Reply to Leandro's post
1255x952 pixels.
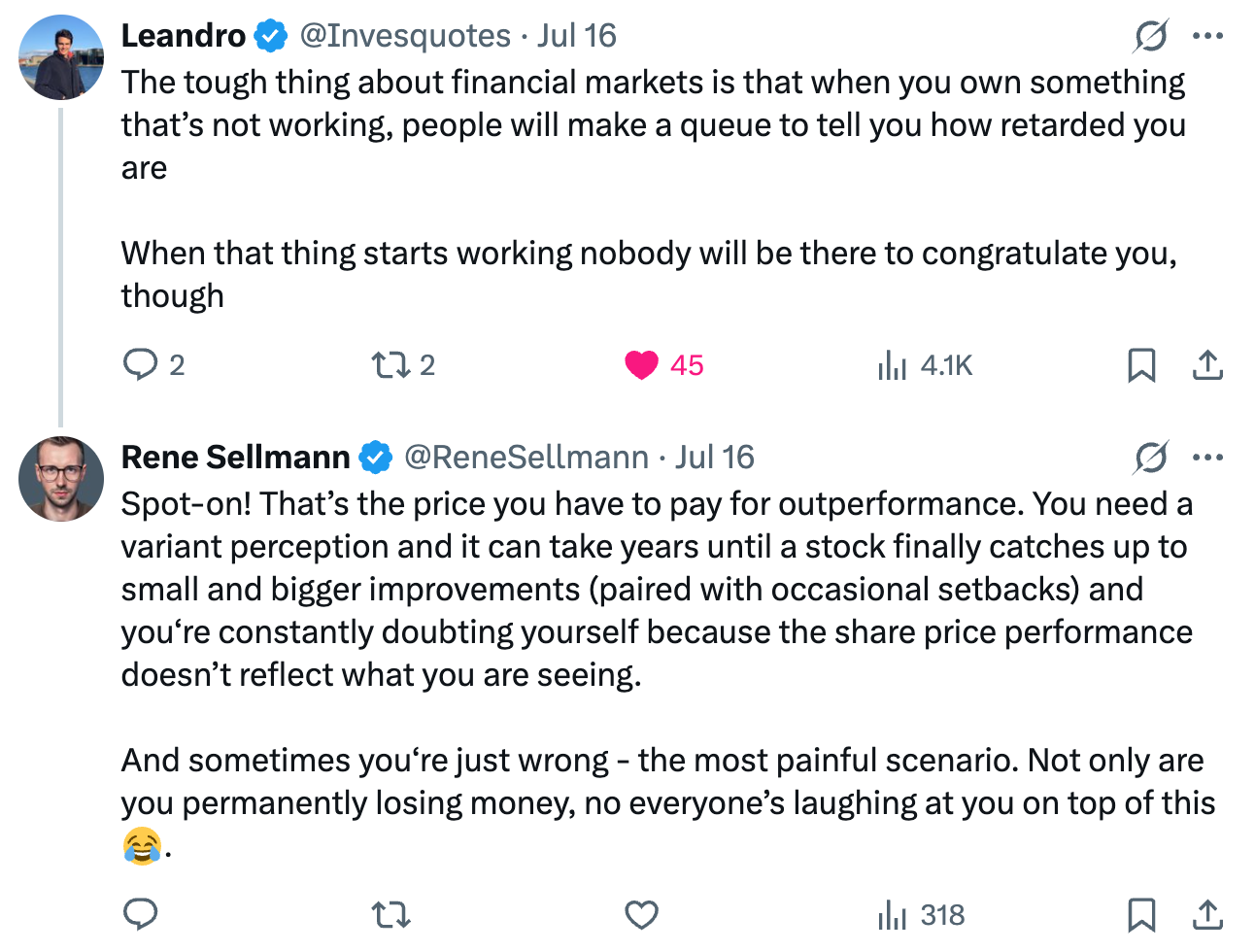click(141, 365)
